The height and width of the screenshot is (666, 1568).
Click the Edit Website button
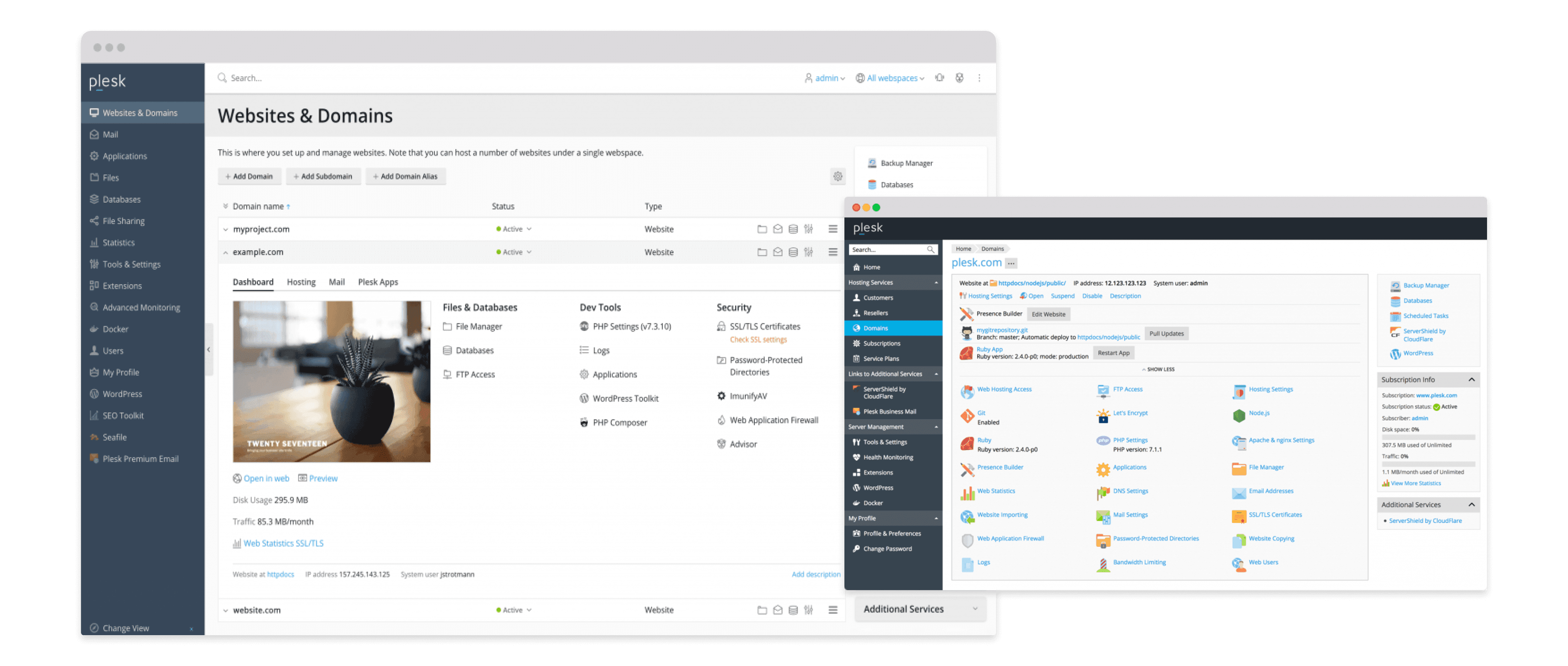coord(1047,314)
